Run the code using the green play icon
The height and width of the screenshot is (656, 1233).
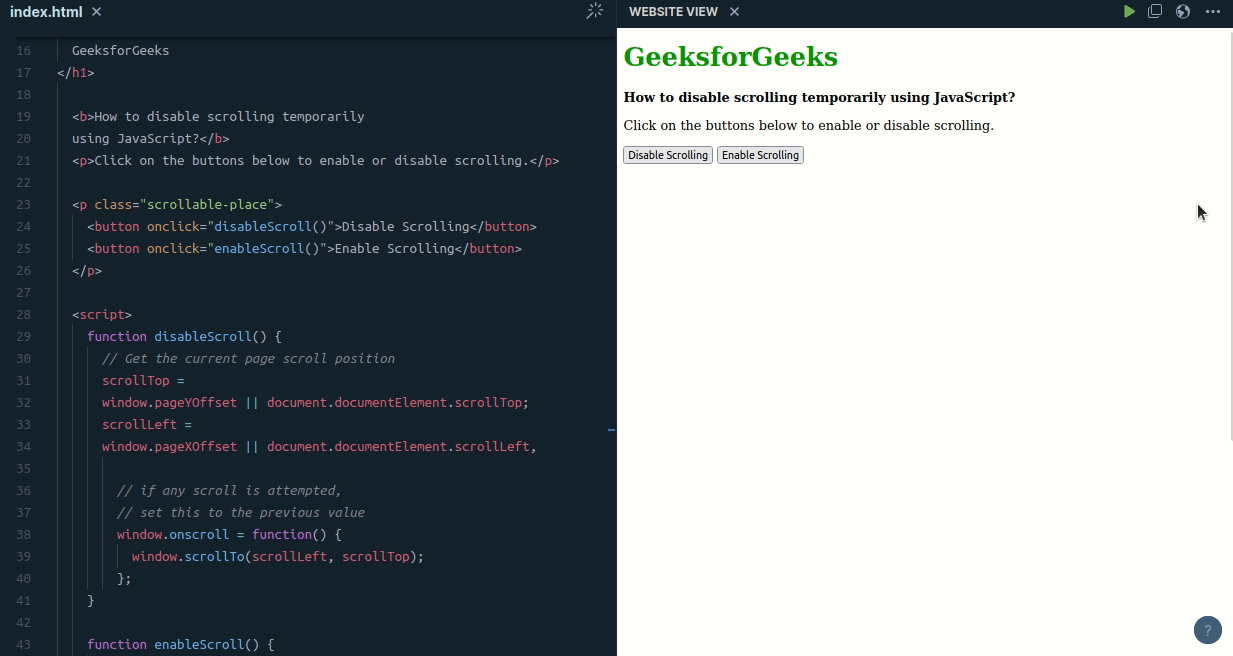coord(1129,11)
